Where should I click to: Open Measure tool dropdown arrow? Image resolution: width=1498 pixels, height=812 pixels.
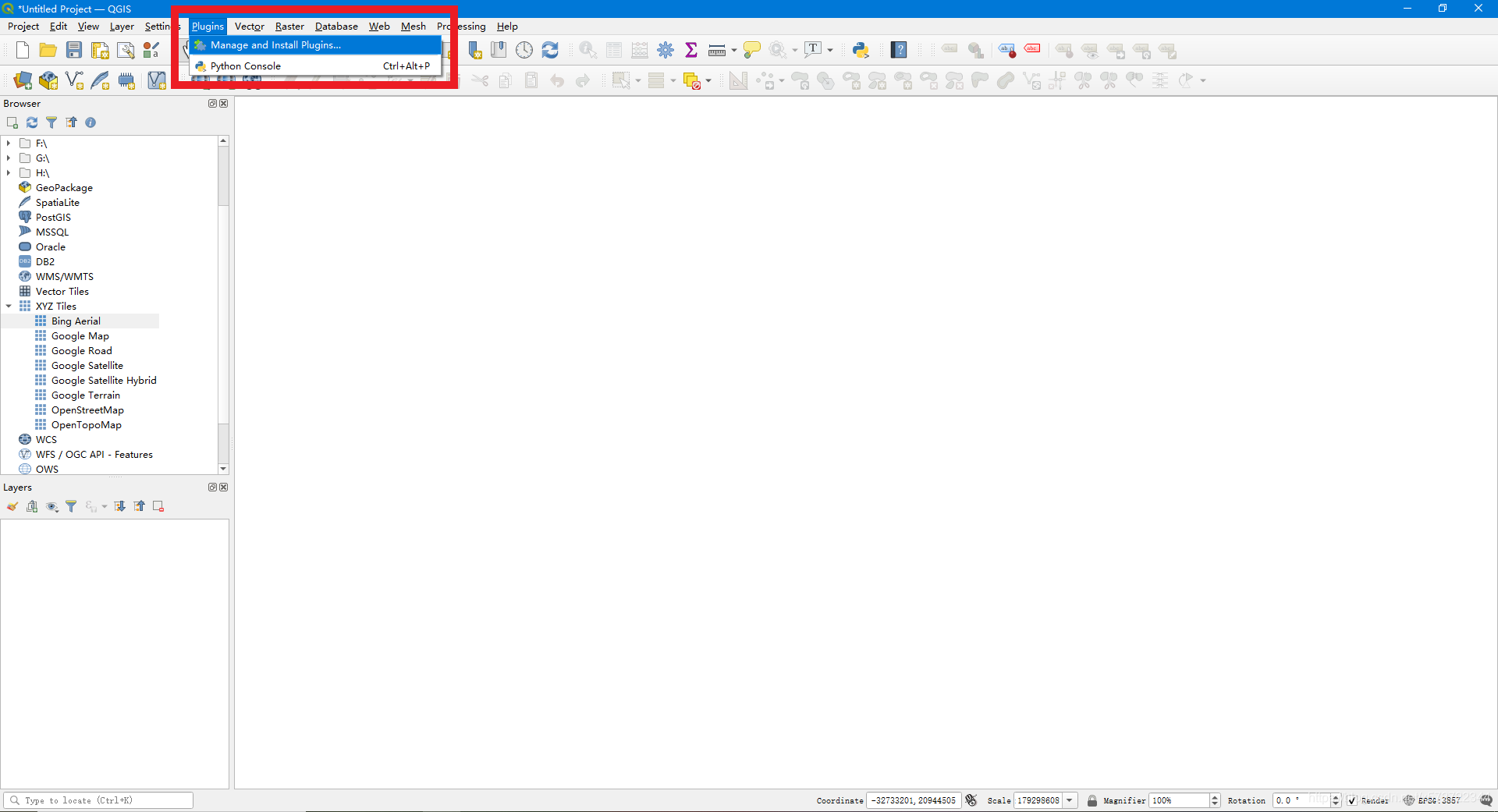pyautogui.click(x=734, y=51)
